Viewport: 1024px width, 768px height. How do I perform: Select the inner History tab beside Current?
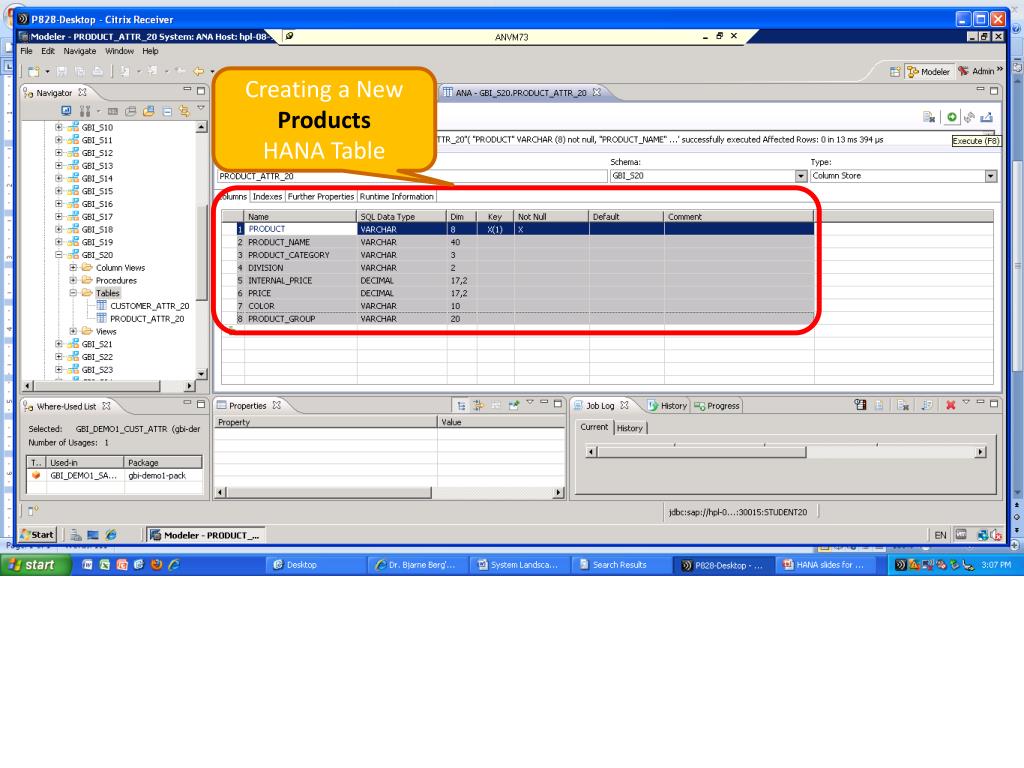(630, 428)
